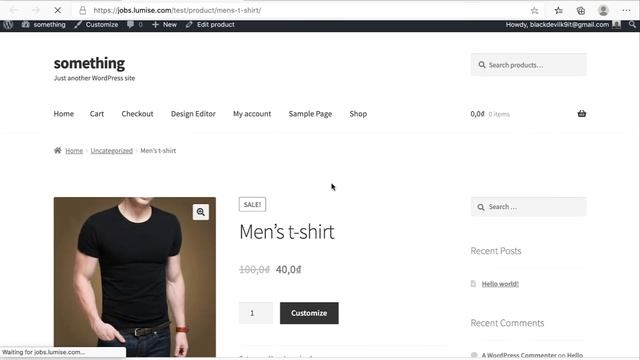Image resolution: width=640 pixels, height=360 pixels.
Task: Open the Home navigation item
Action: [x=64, y=114]
